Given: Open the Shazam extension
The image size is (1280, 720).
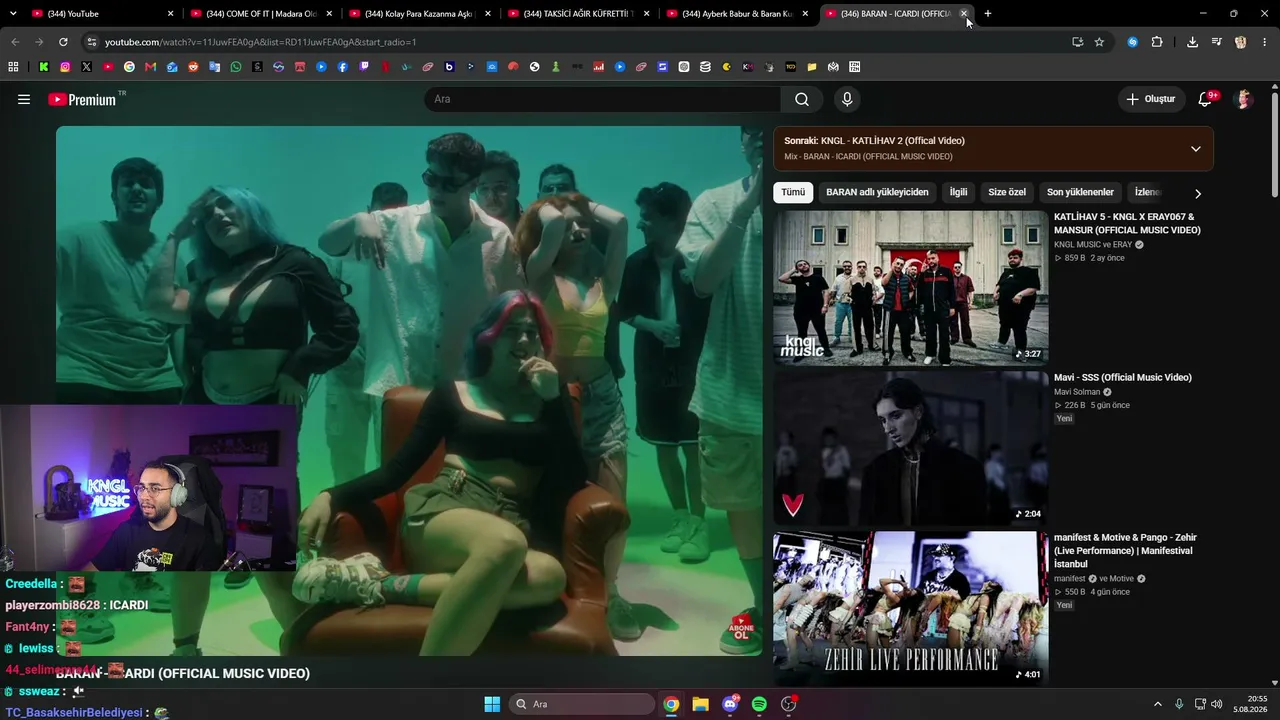Looking at the screenshot, I should tap(1132, 42).
